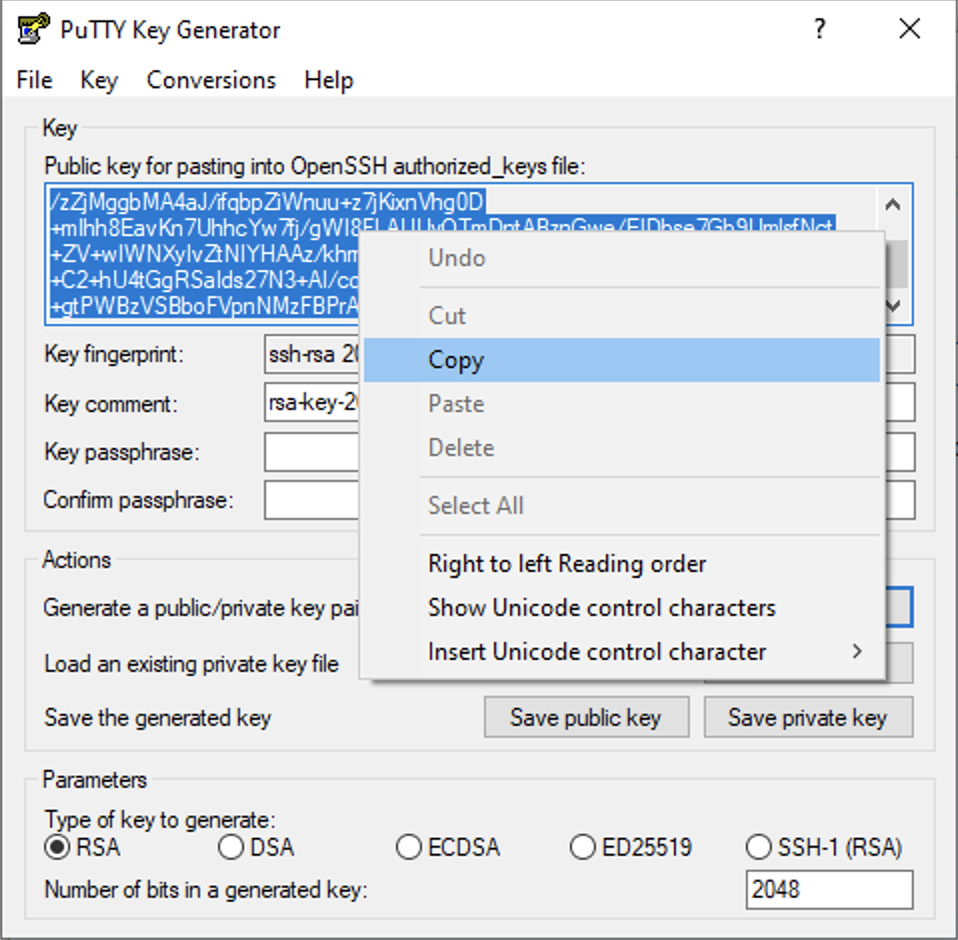Select the DSA key type

228,847
